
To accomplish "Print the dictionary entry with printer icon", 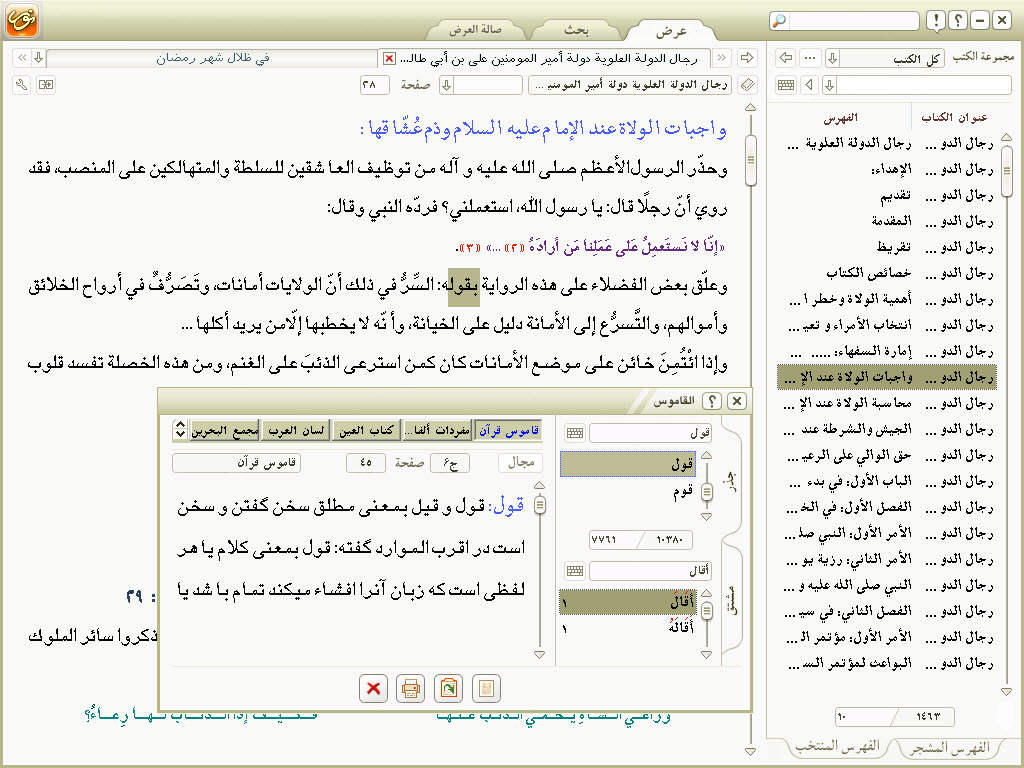I will coord(410,688).
